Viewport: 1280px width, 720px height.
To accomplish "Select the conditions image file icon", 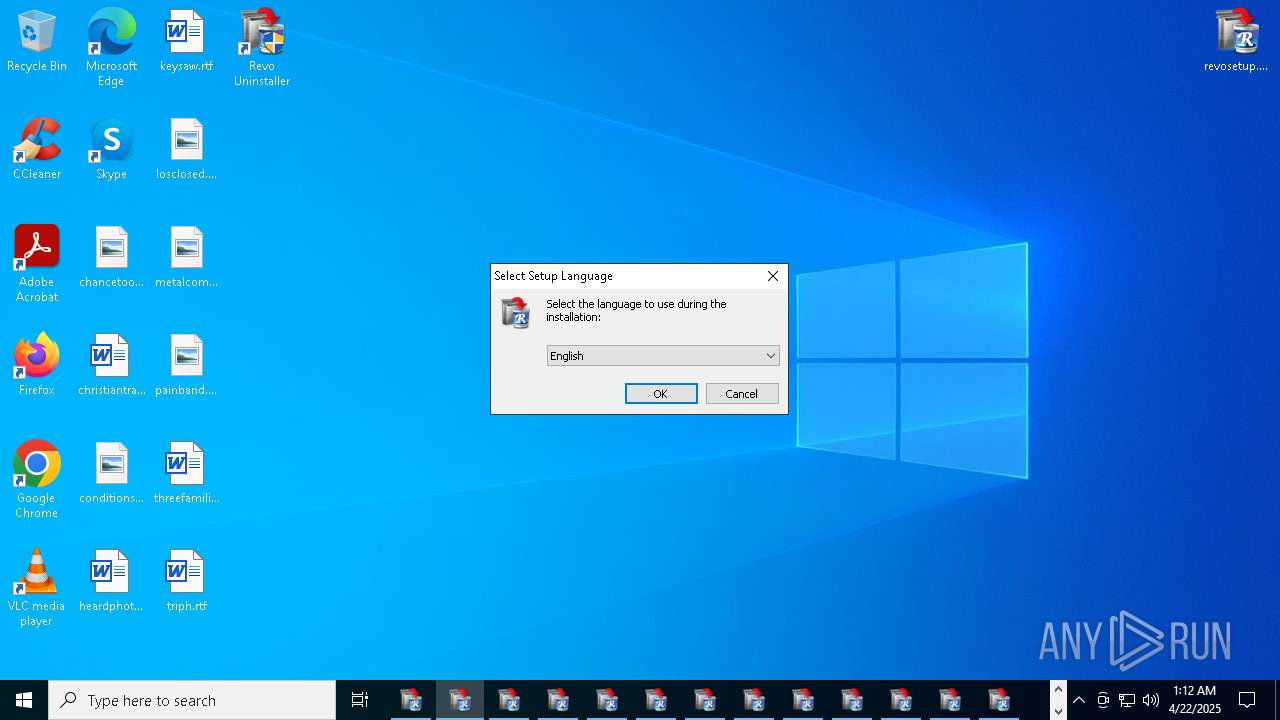I will (111, 474).
